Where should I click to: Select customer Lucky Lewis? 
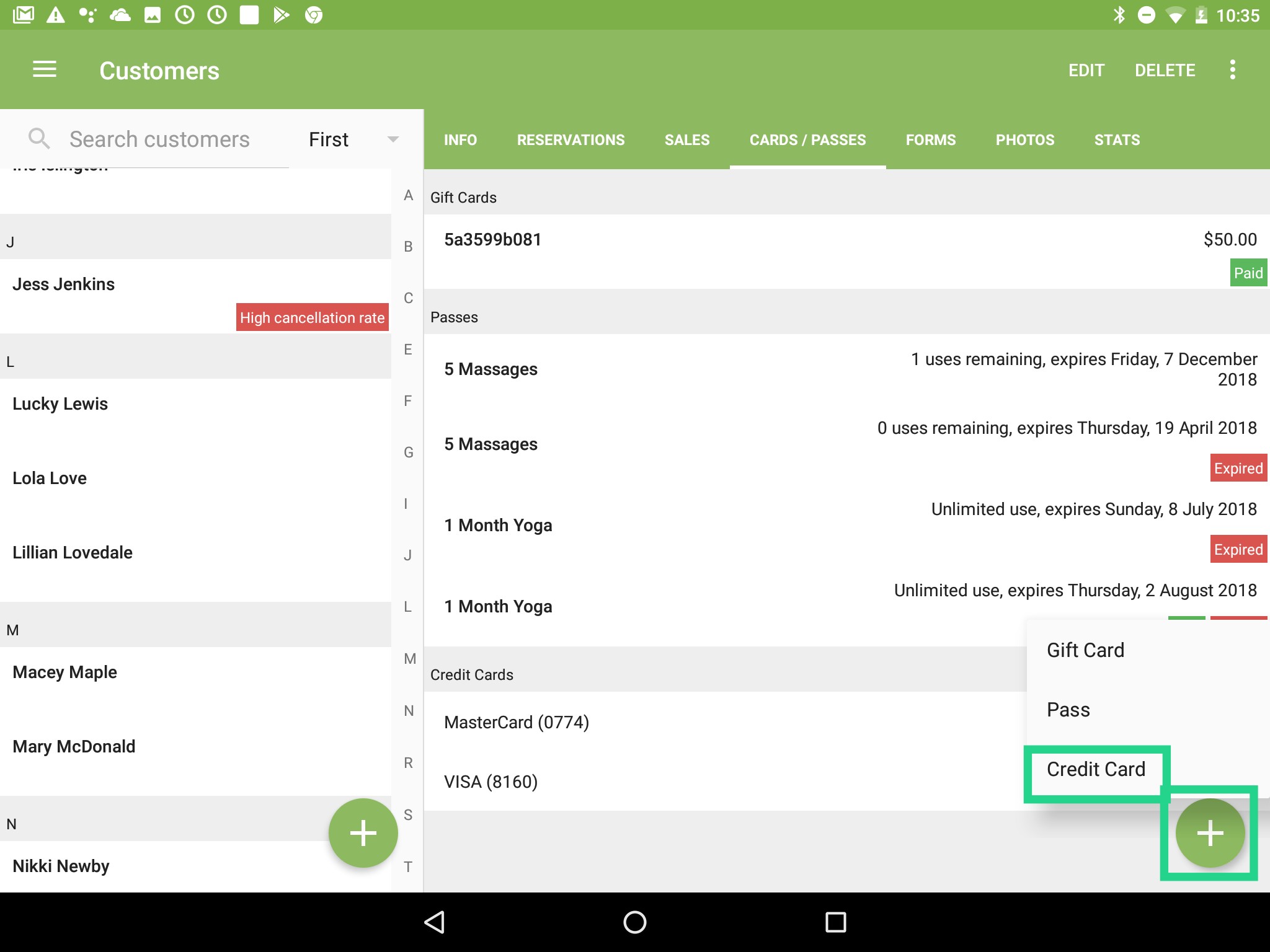[x=60, y=404]
